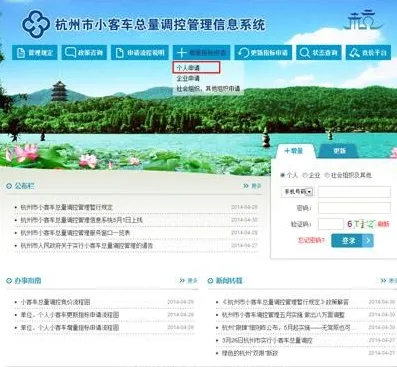Choose 个人申请 from the dropdown menu
This screenshot has height=367, width=397.
click(x=197, y=68)
